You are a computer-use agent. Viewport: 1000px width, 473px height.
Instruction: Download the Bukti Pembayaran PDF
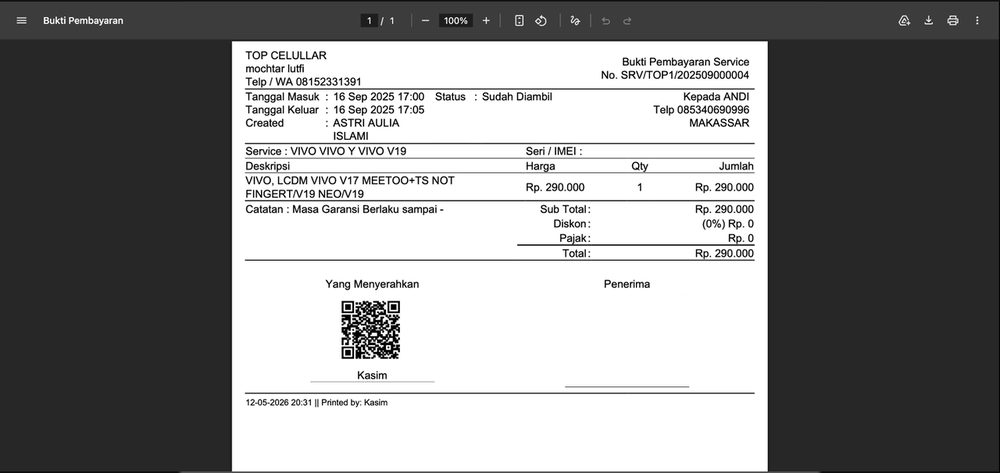(x=929, y=20)
